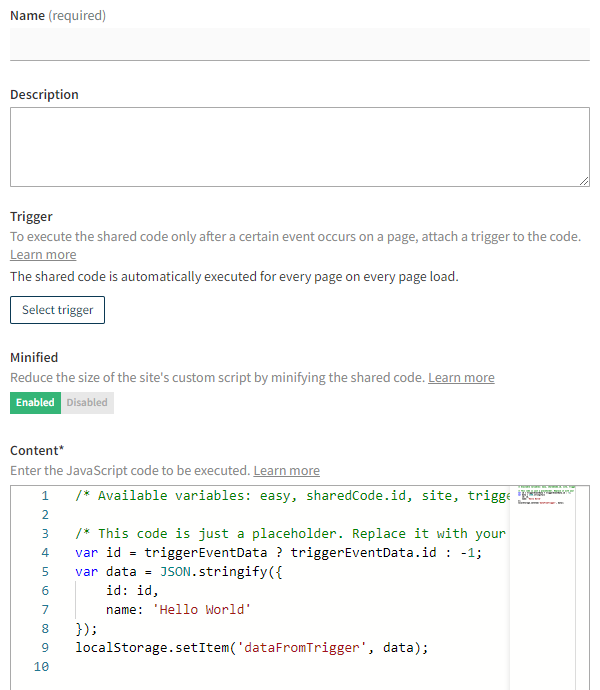Screen dimensions: 600x690
Task: Grab the Description box resize handle
Action: pyautogui.click(x=583, y=180)
